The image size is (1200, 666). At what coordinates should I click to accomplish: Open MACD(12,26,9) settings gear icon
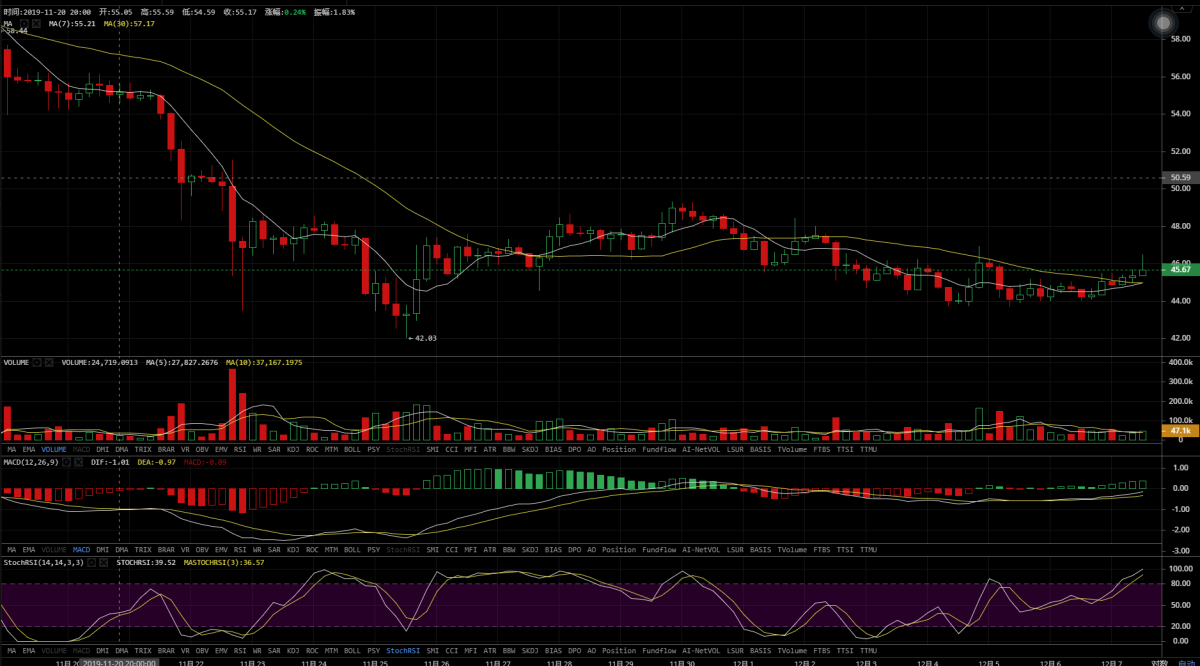coord(68,463)
